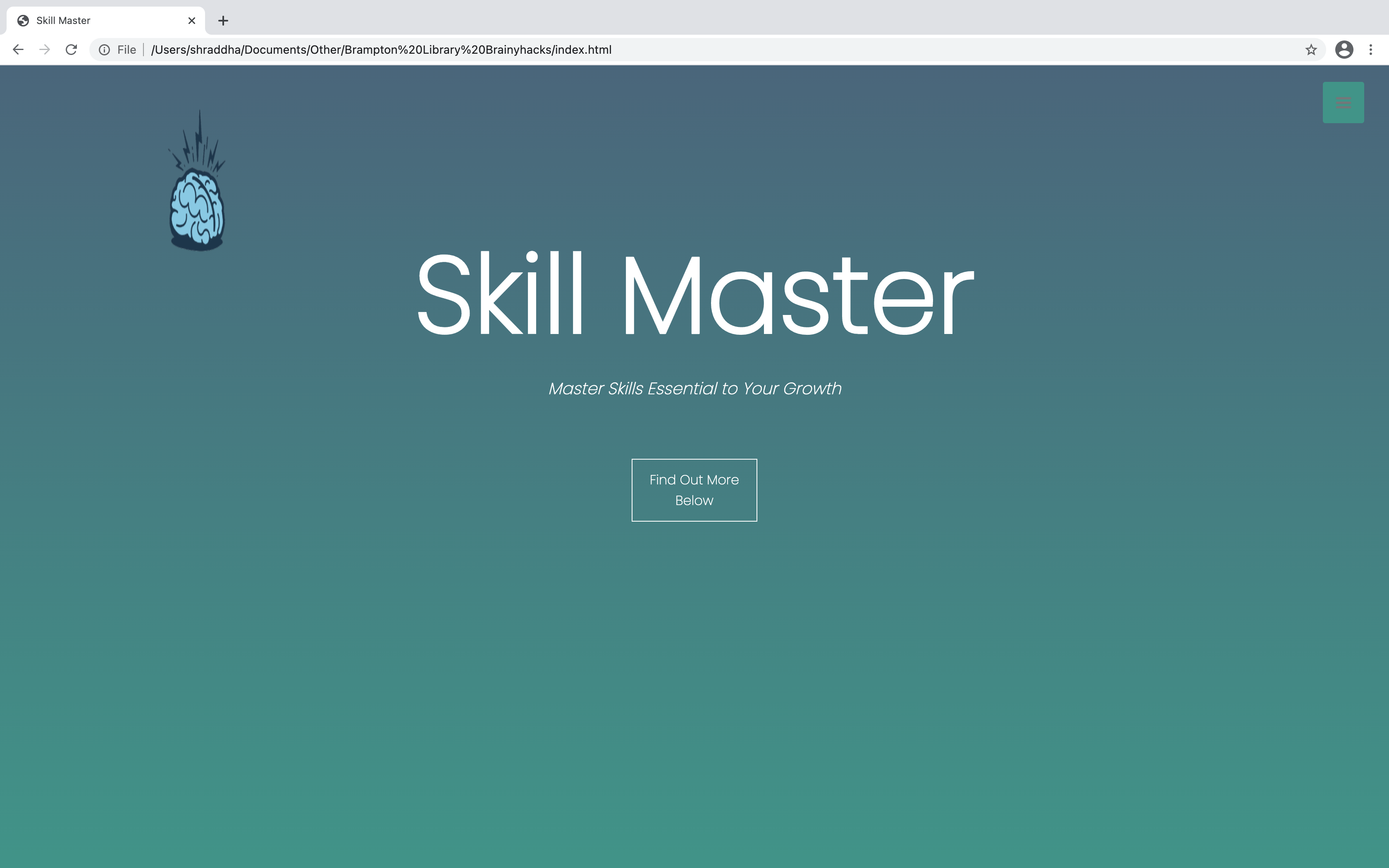The image size is (1389, 868).
Task: Click the Skill Master main heading
Action: pyautogui.click(x=694, y=294)
